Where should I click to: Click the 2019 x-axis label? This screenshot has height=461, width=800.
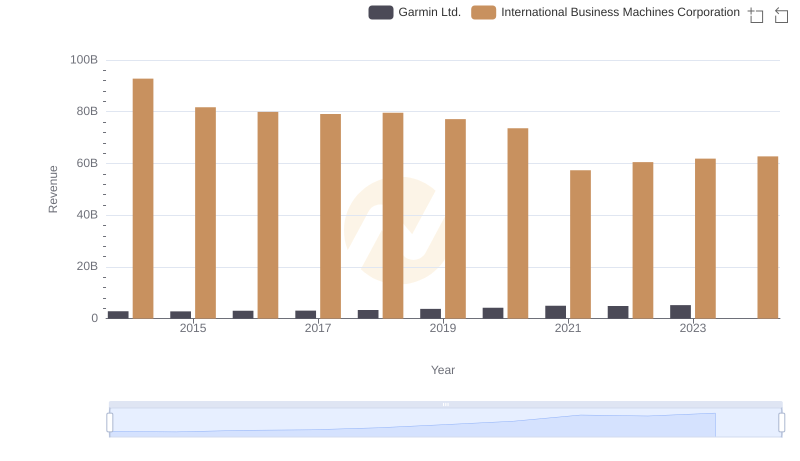[443, 328]
